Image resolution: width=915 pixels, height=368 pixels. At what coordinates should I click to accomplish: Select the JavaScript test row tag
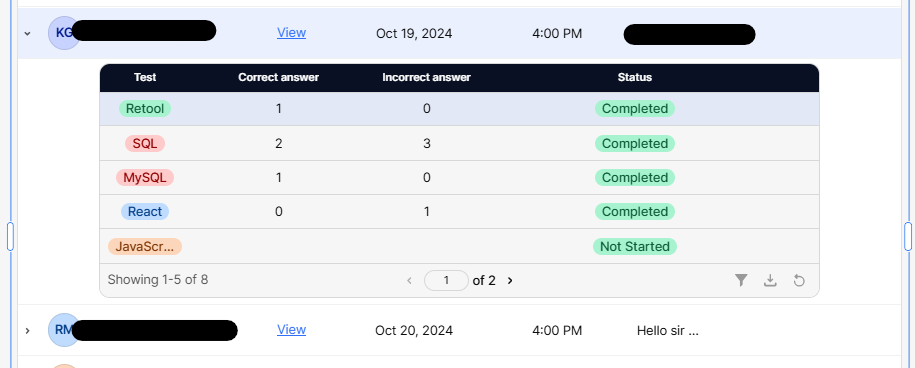tap(145, 247)
